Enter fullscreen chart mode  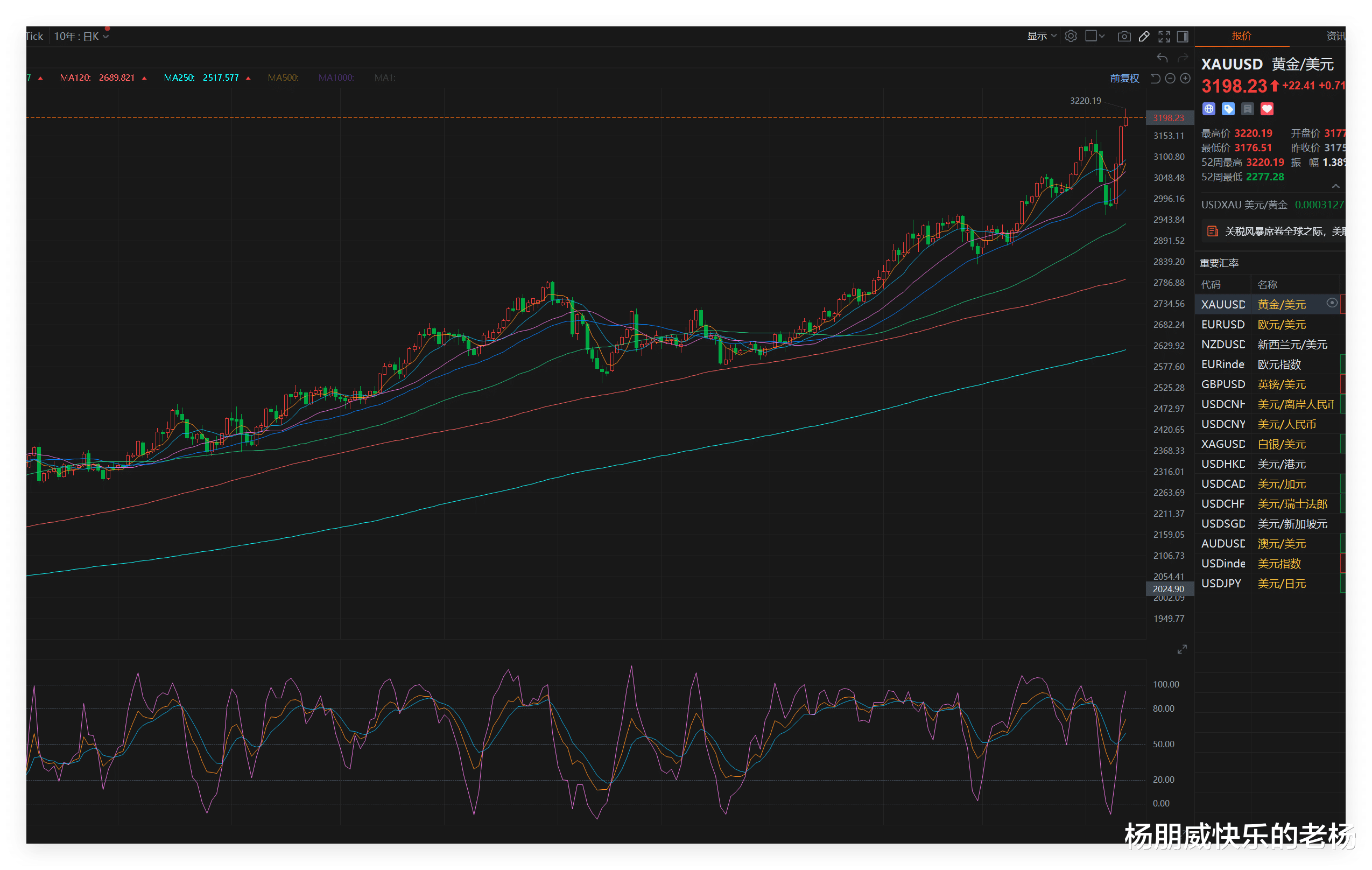click(1164, 37)
